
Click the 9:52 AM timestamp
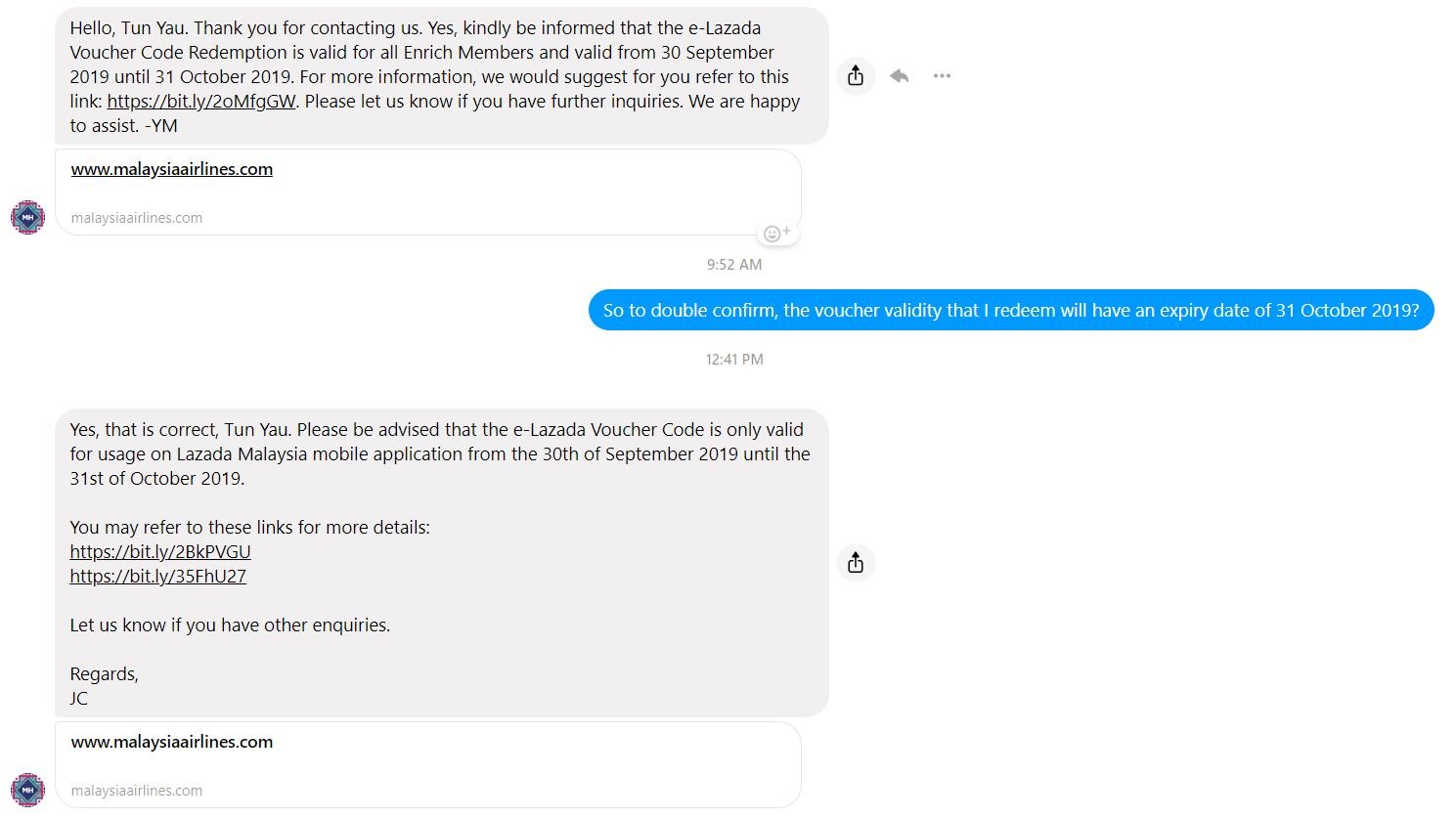coord(734,265)
